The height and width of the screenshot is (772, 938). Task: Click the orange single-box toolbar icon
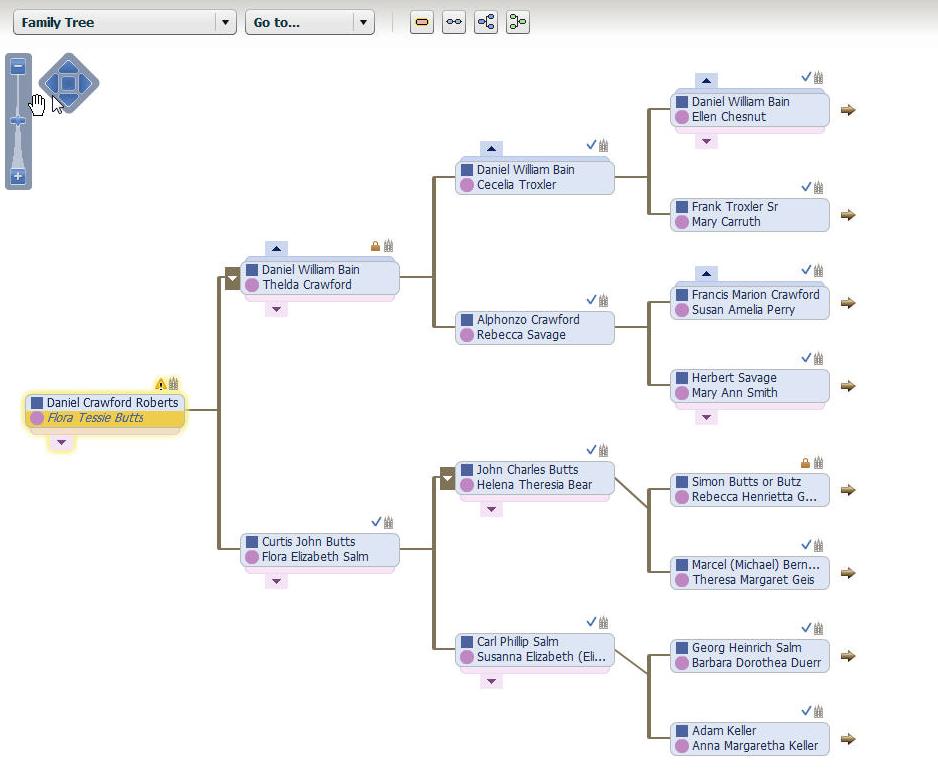422,22
